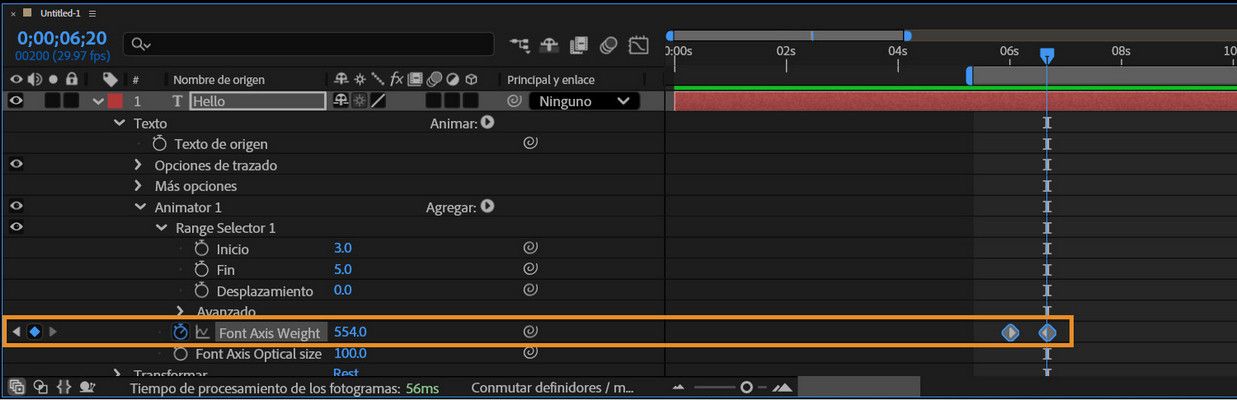The width and height of the screenshot is (1237, 400).
Task: Expand Opciones de trazado group
Action: [139, 165]
